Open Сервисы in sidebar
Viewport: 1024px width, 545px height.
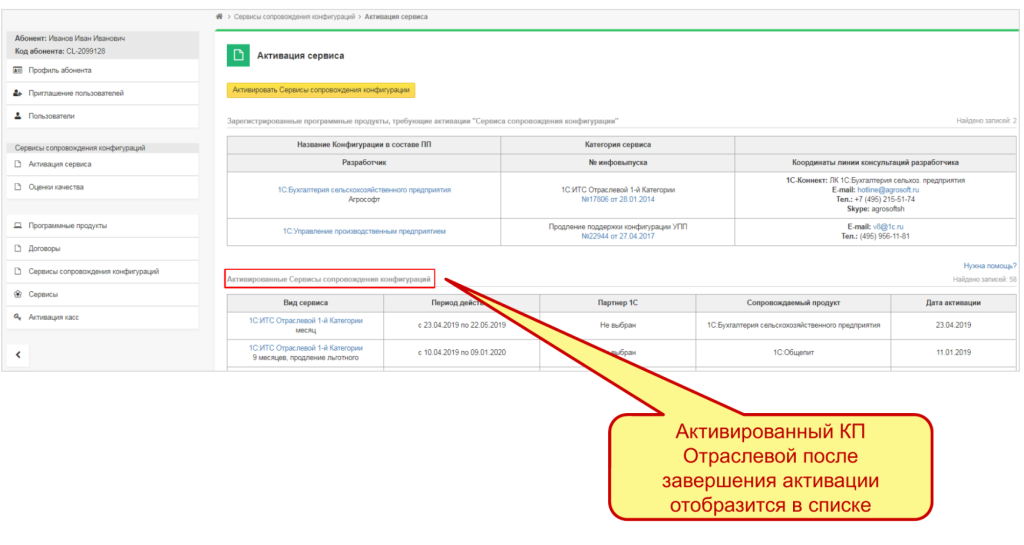[x=42, y=294]
